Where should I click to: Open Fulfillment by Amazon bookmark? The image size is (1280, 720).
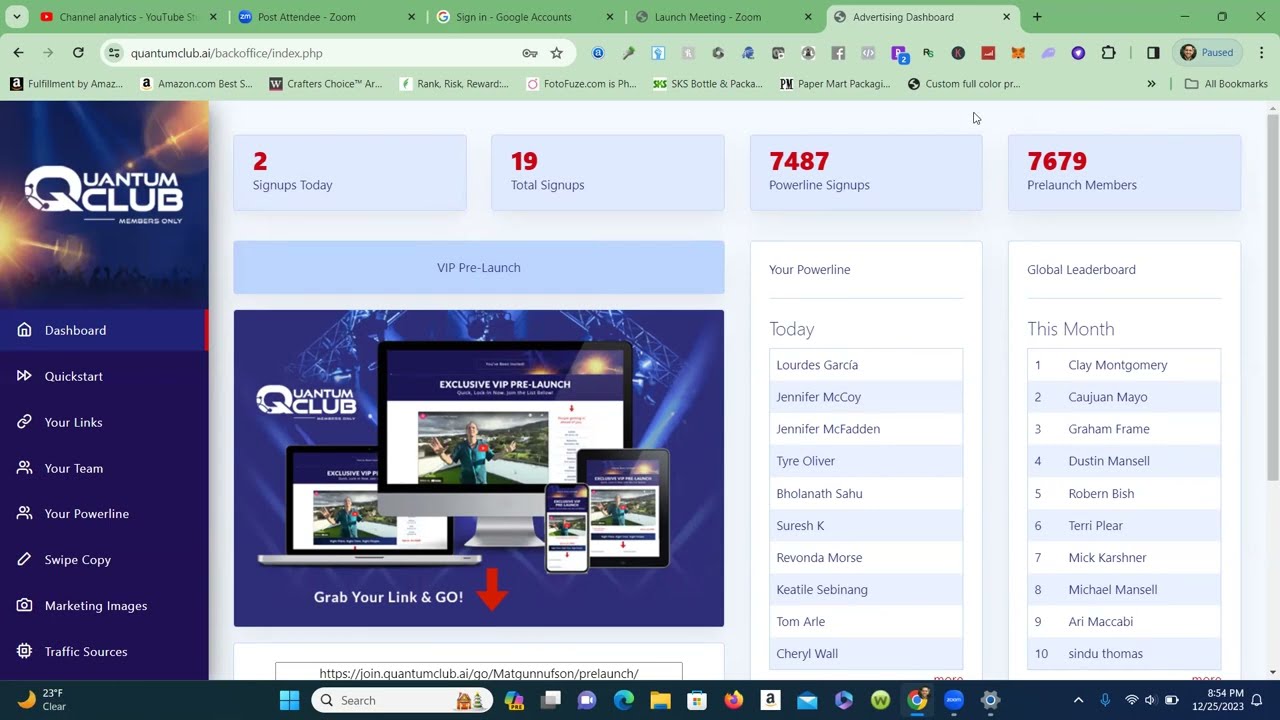point(67,84)
